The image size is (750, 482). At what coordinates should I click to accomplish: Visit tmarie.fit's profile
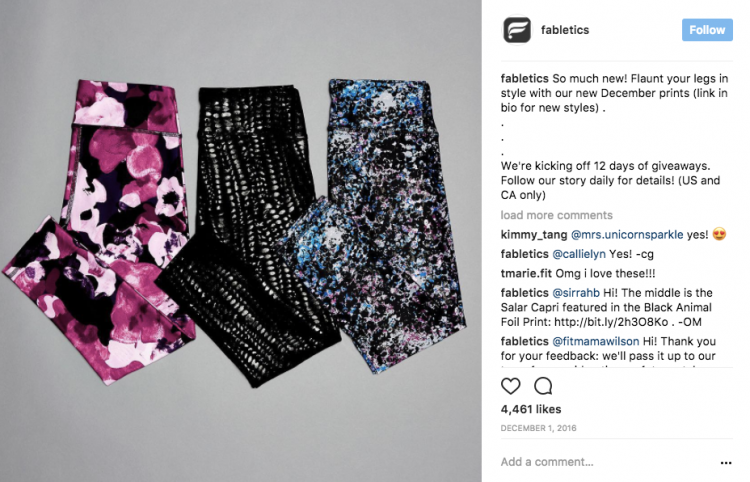(526, 274)
